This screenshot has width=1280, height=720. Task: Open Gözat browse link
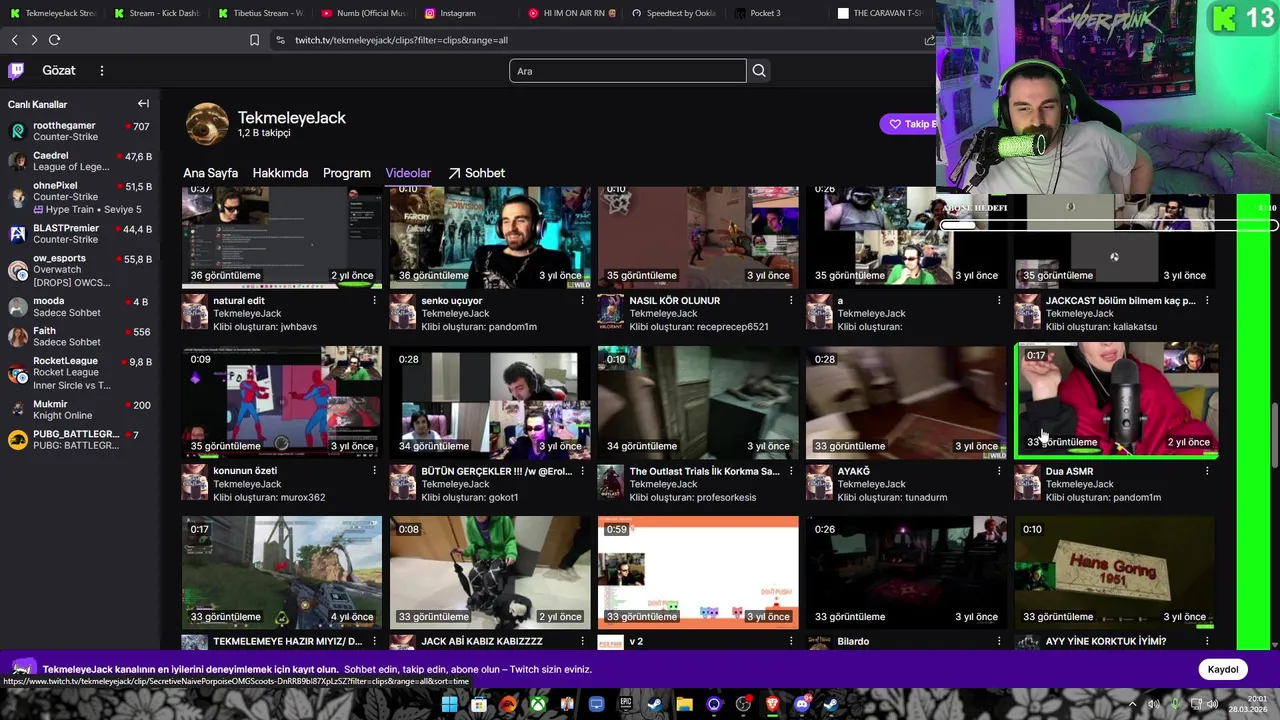59,70
